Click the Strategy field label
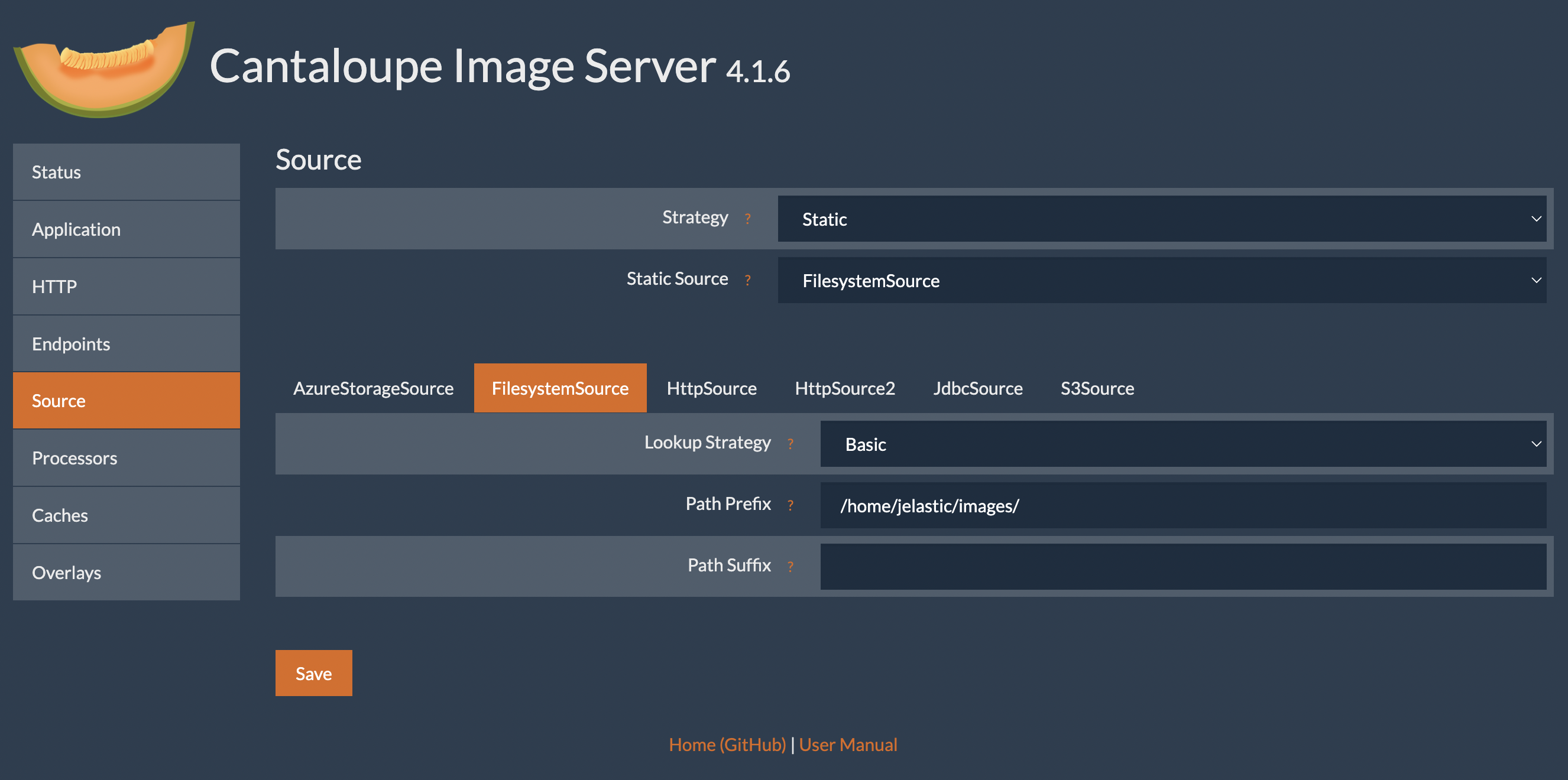 tap(695, 217)
